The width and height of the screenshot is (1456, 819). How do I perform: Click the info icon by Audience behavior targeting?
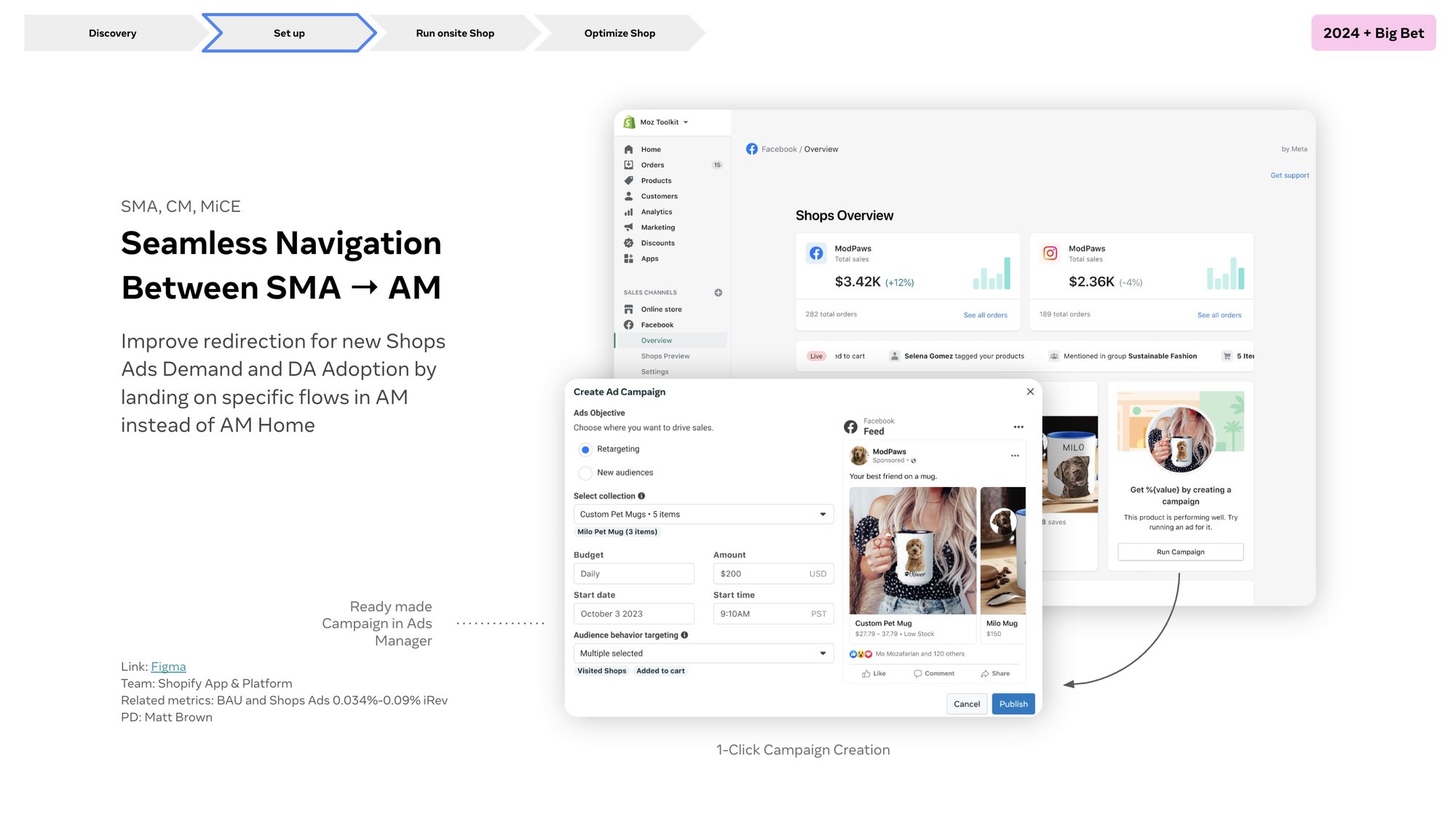point(684,635)
